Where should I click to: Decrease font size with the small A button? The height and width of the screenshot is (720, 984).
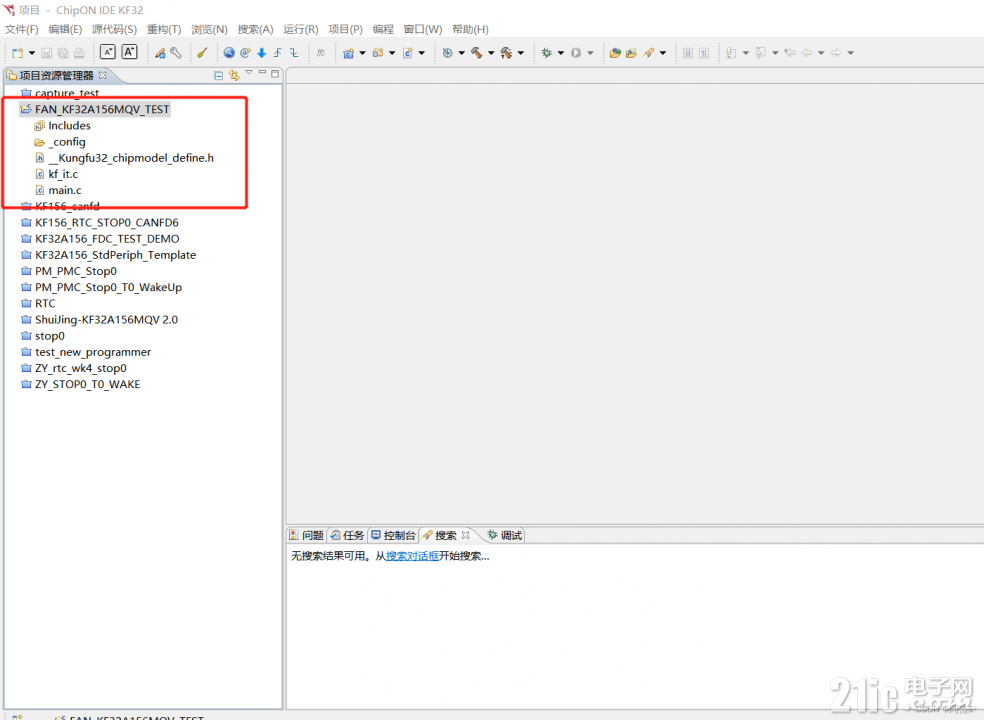coord(108,52)
